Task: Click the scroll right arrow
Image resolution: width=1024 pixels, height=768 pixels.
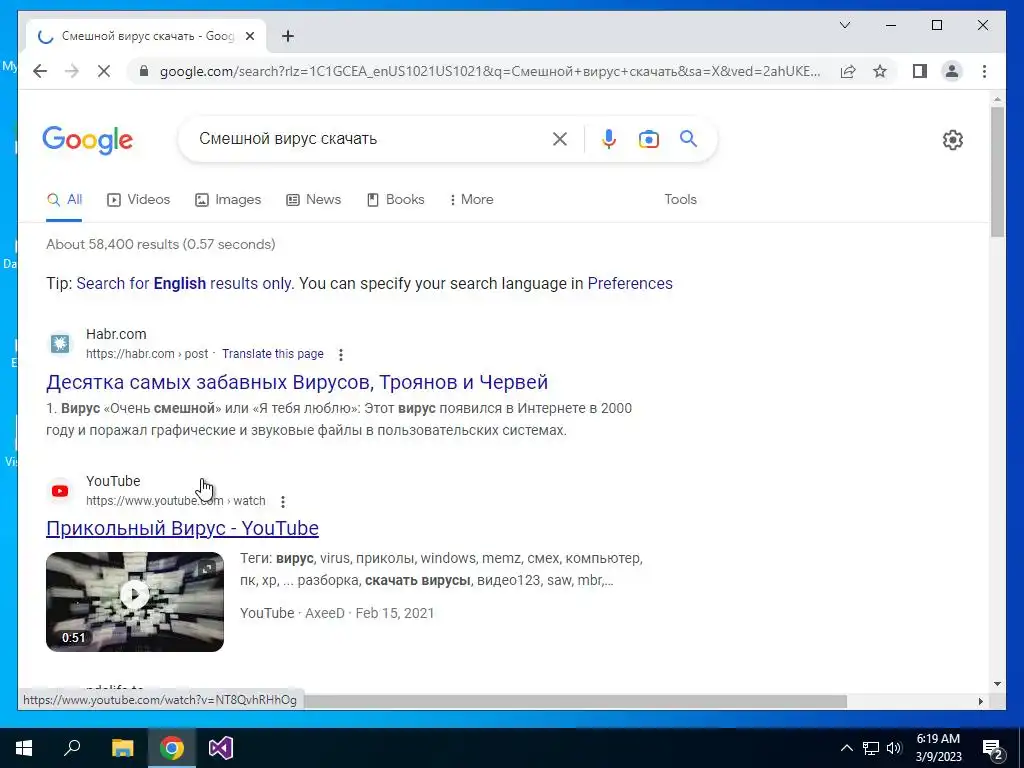Action: click(980, 701)
